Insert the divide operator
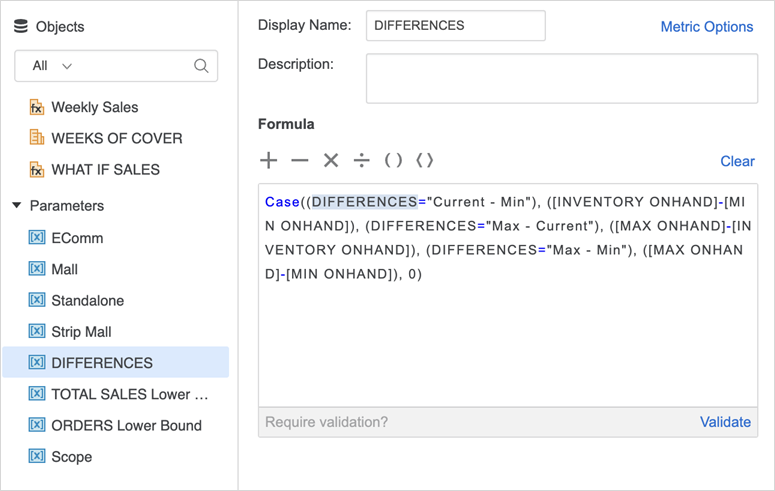Image resolution: width=775 pixels, height=491 pixels. pos(362,160)
